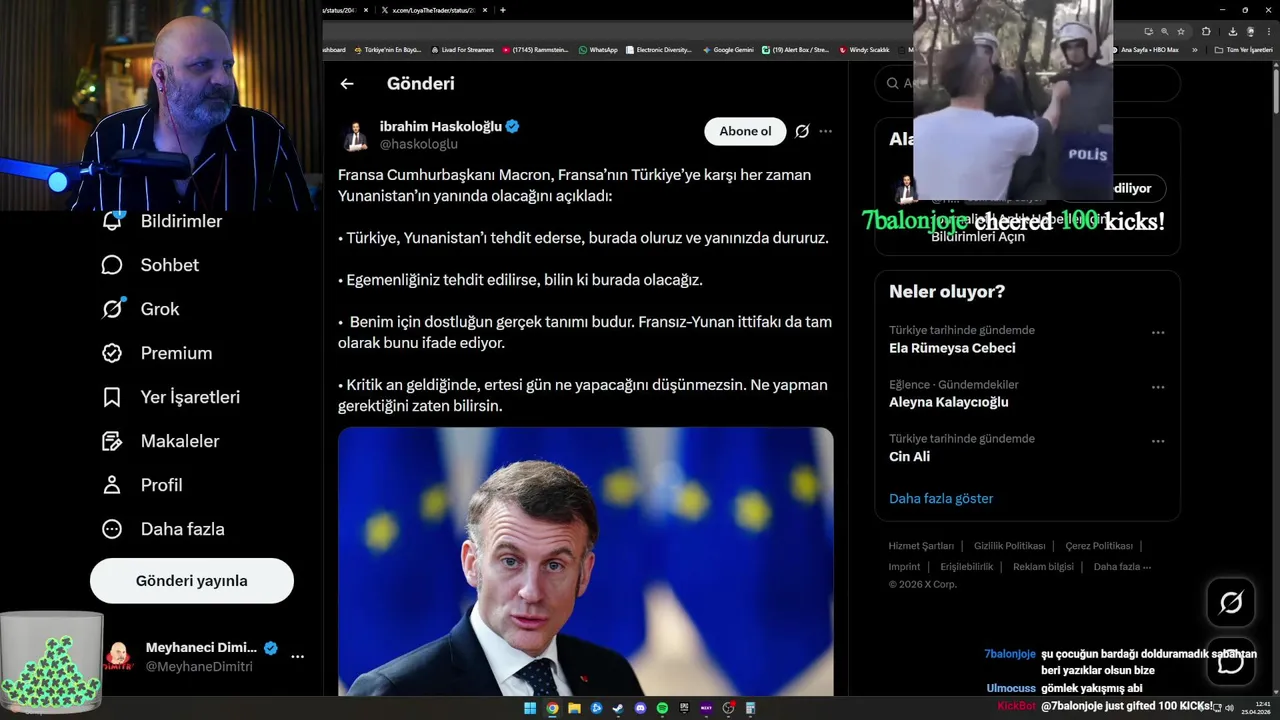The image size is (1280, 720).
Task: Open Sohbet messages in the sidebar
Action: pos(151,265)
